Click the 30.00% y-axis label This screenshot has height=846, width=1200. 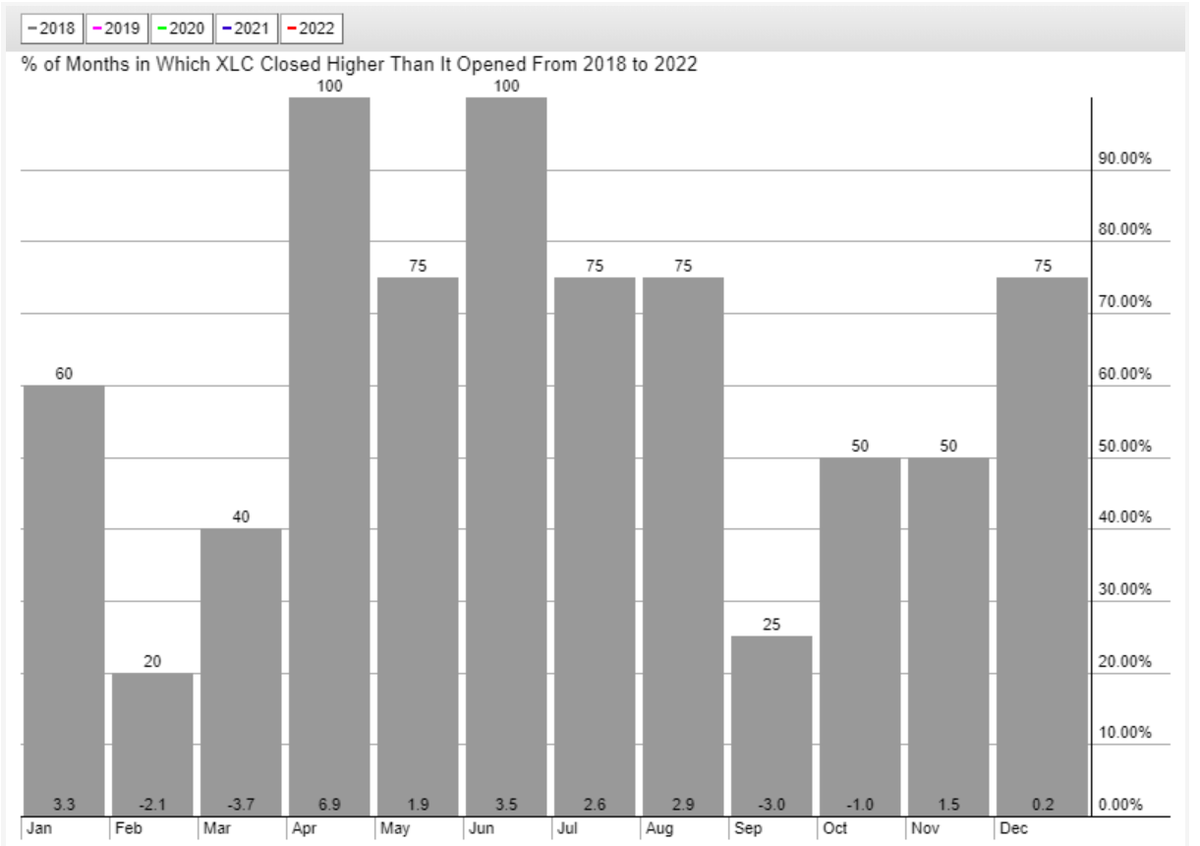pyautogui.click(x=1124, y=589)
